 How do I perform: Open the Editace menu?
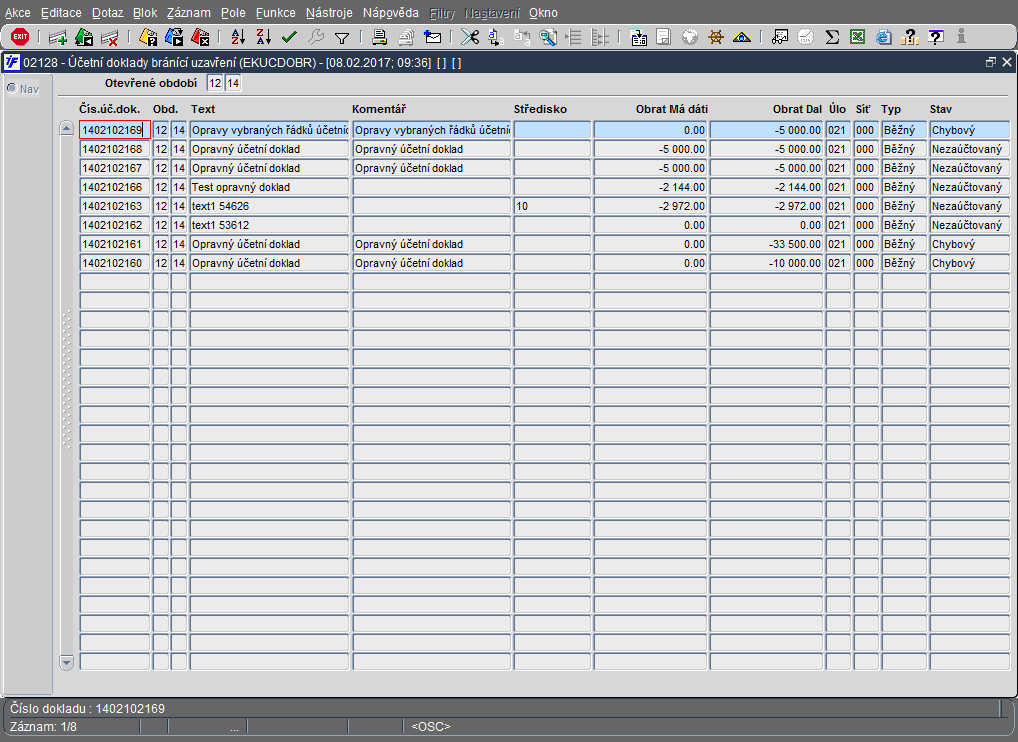(x=61, y=12)
